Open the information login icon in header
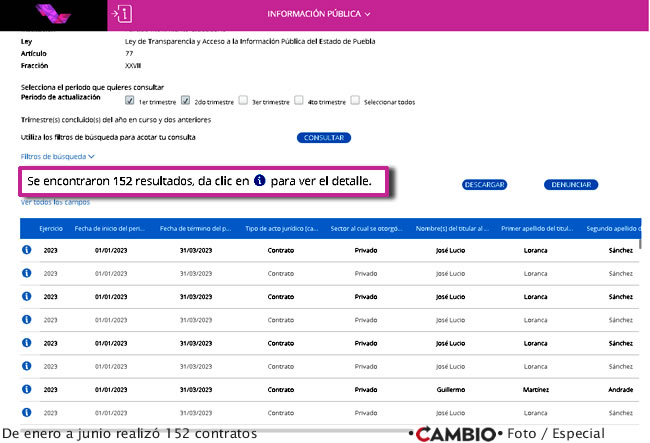The width and height of the screenshot is (650, 443). 122,14
